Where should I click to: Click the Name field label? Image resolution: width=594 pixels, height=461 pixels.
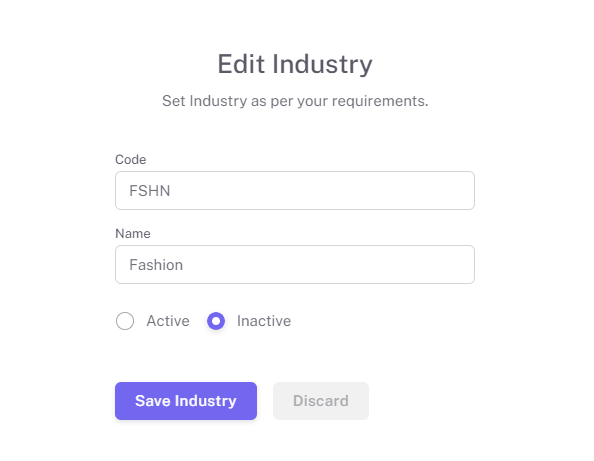coord(133,233)
